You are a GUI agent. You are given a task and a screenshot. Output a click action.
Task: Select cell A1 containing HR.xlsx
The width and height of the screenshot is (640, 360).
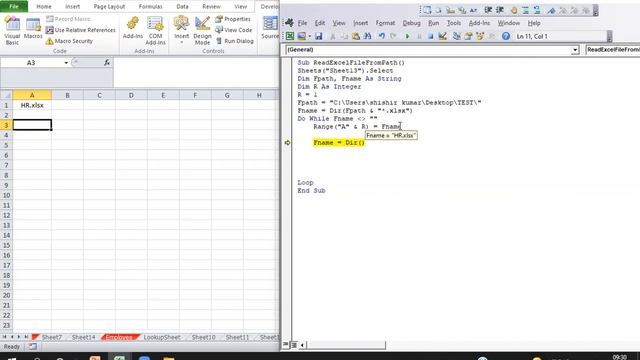[x=32, y=105]
